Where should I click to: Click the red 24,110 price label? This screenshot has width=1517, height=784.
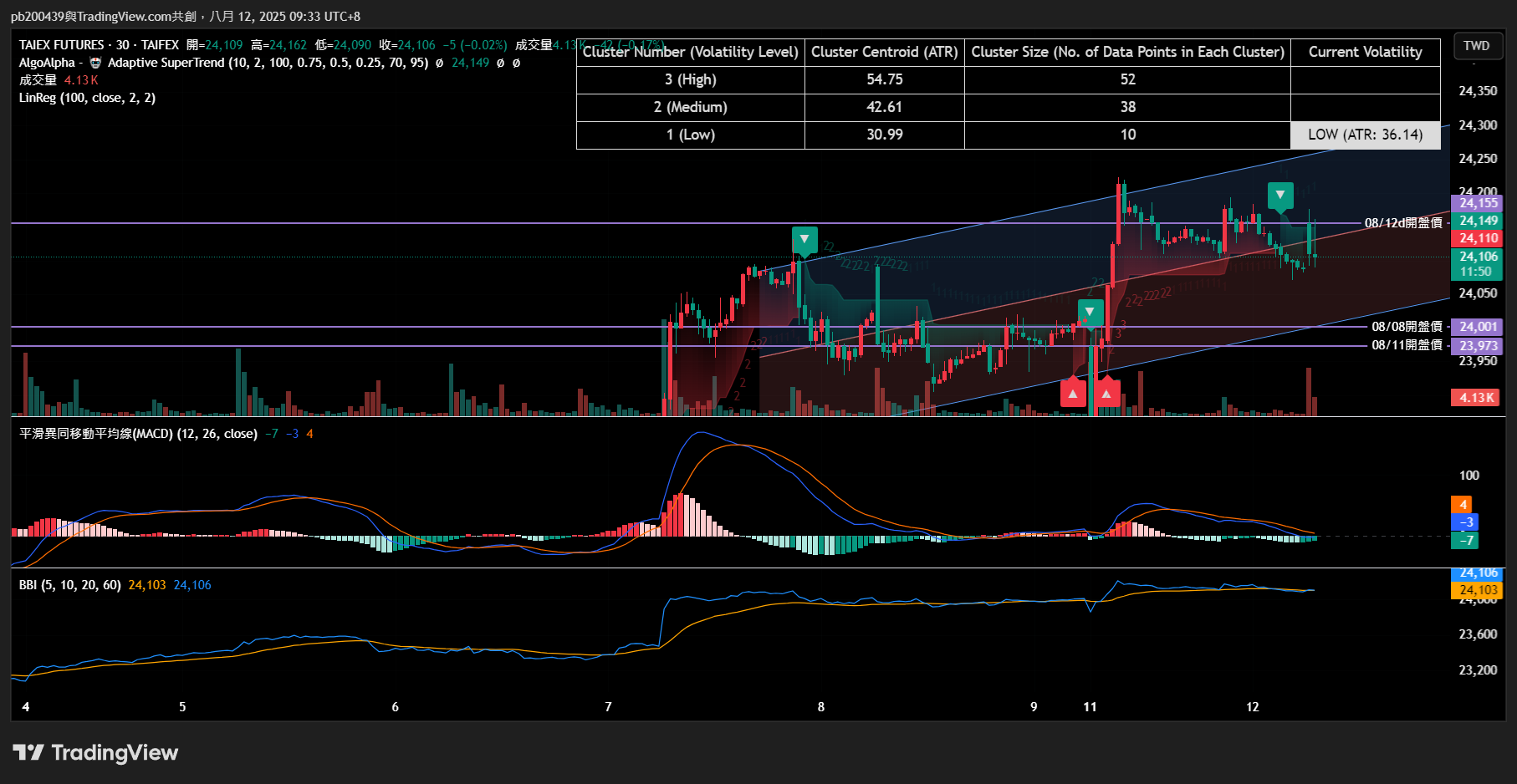pyautogui.click(x=1478, y=238)
